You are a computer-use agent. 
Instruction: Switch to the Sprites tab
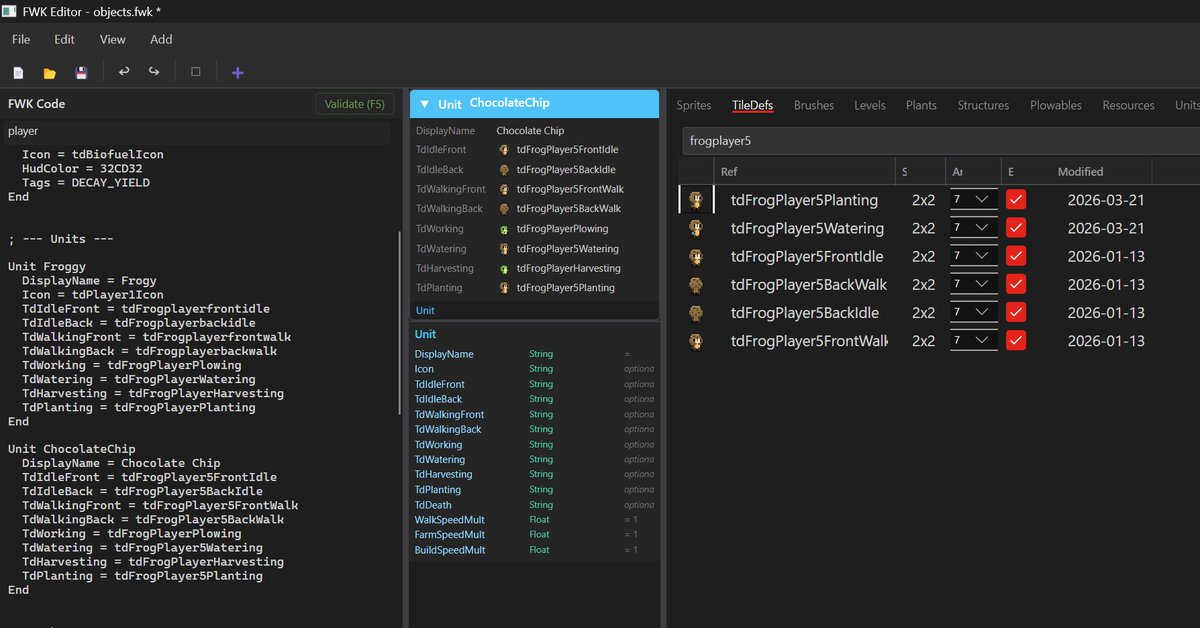pyautogui.click(x=694, y=105)
